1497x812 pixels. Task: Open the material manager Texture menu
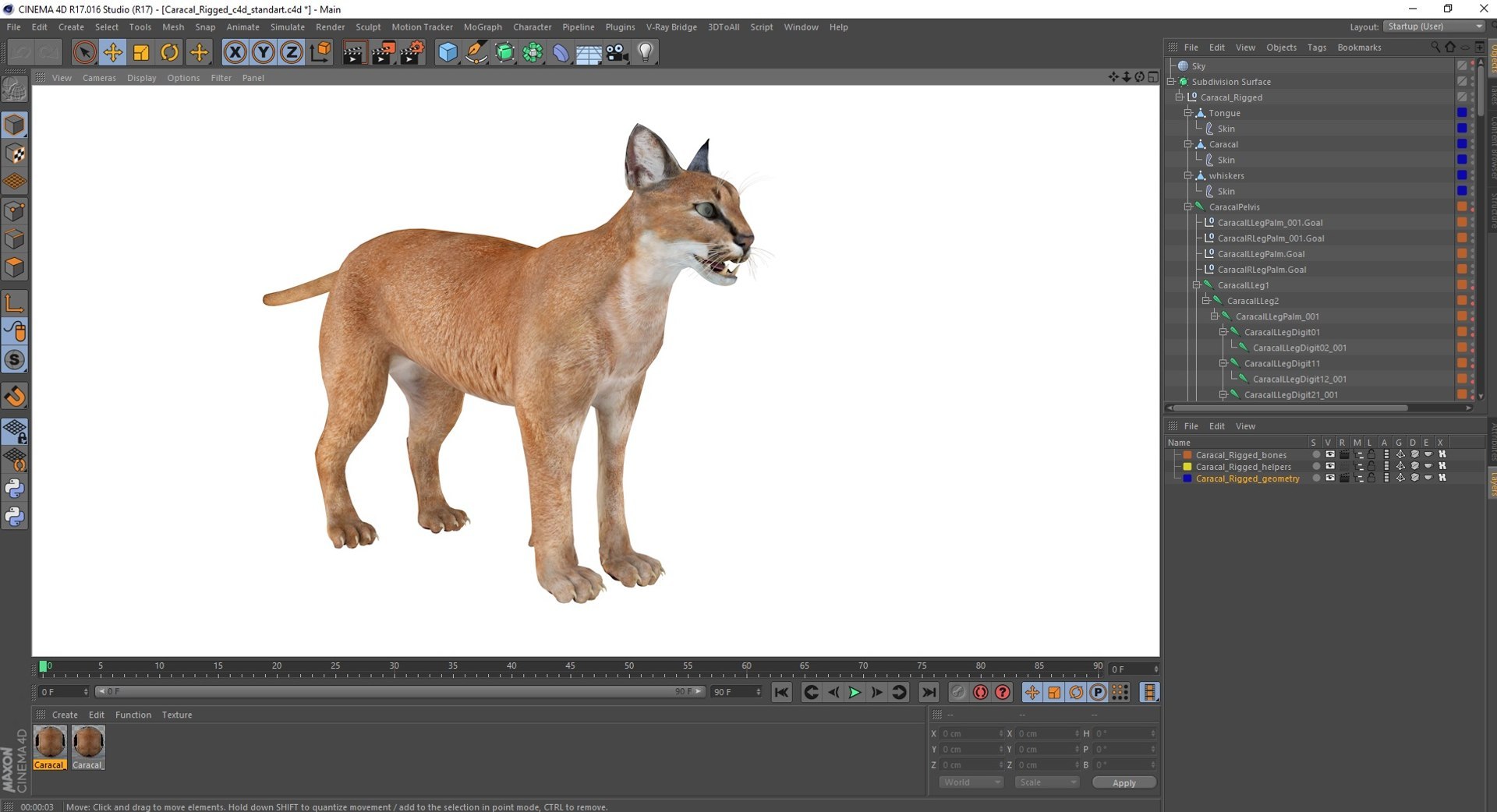(177, 715)
